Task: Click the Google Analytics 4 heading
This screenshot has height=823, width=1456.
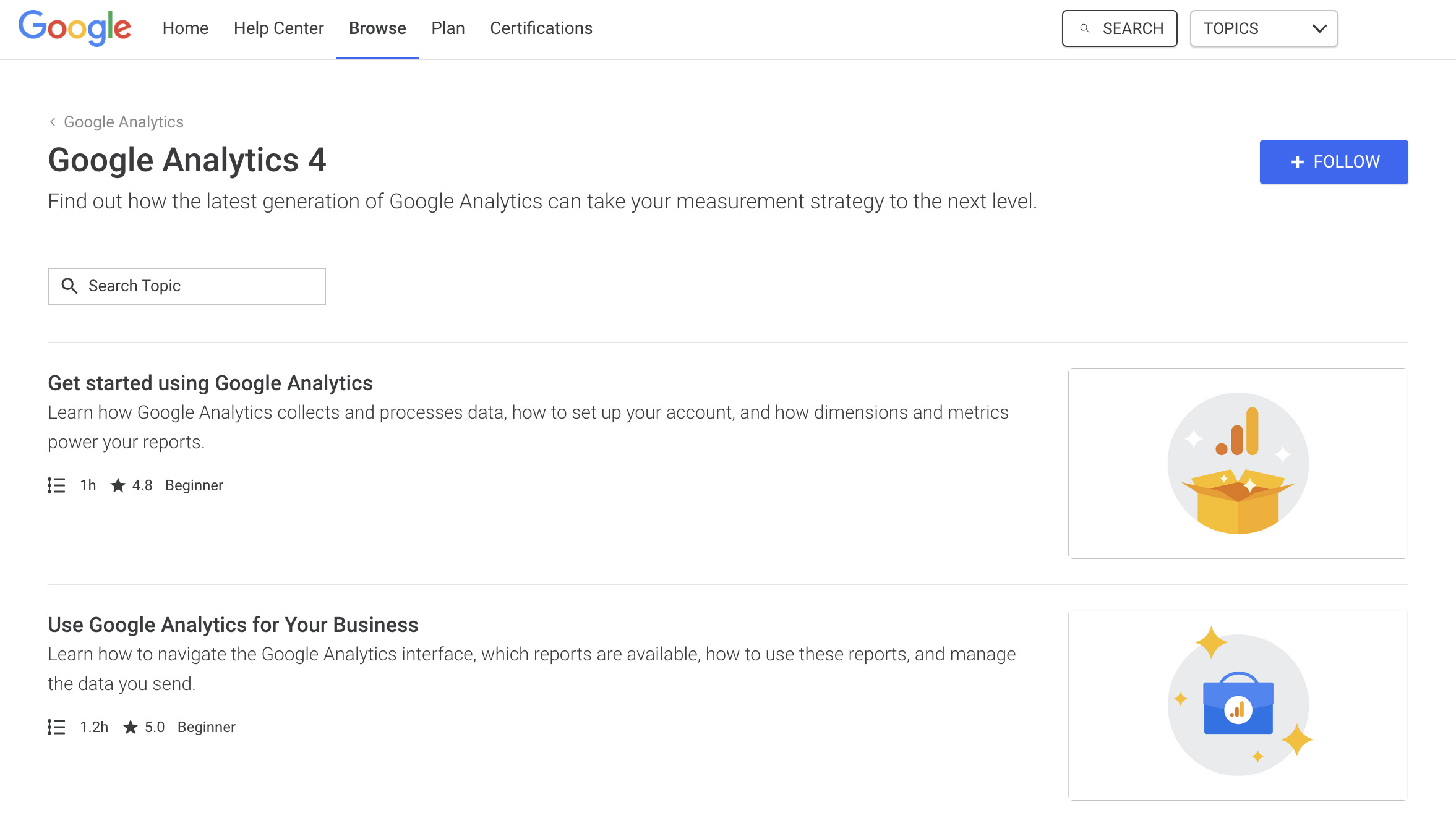Action: tap(187, 160)
